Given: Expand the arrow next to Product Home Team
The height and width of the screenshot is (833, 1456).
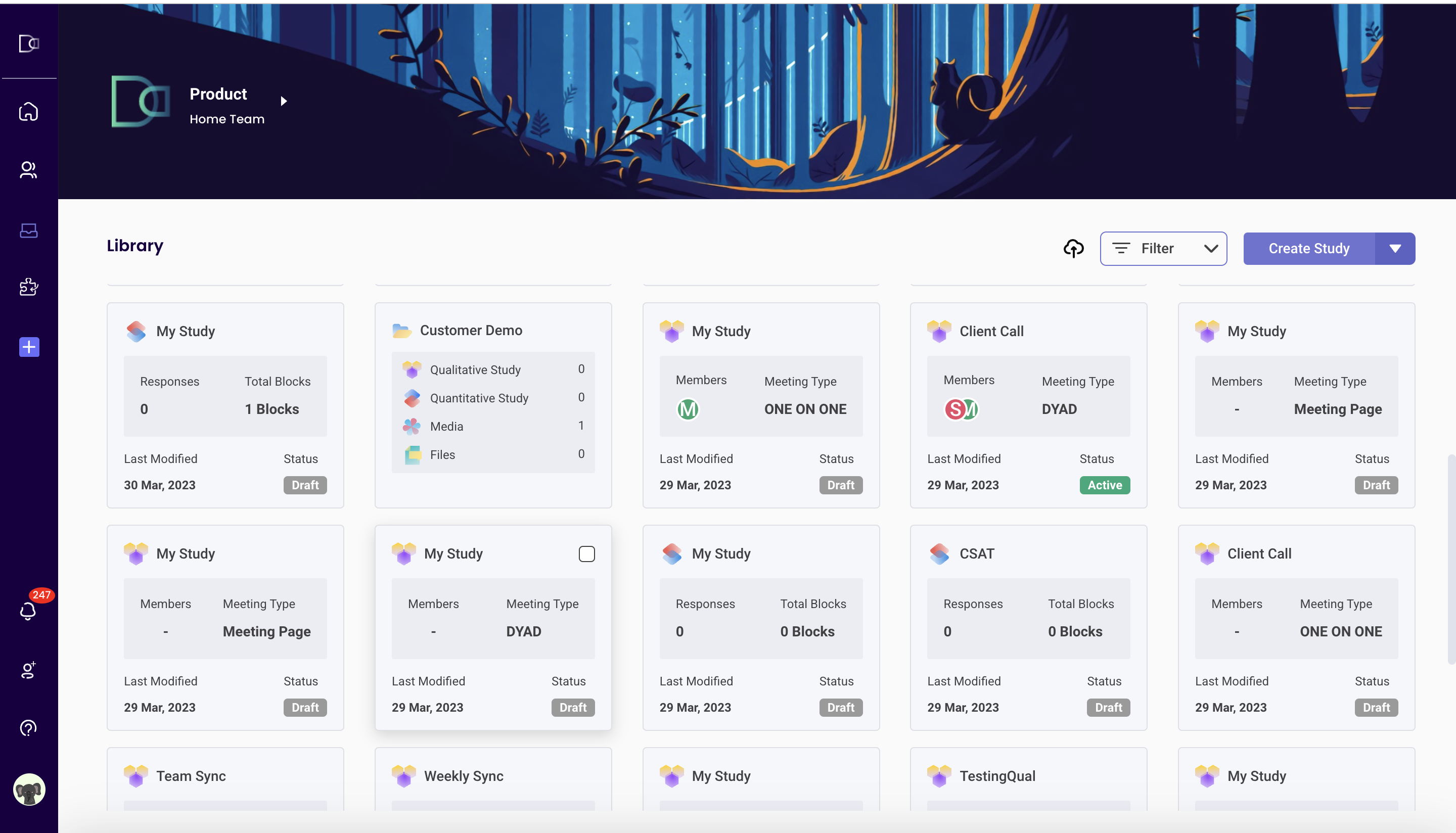Looking at the screenshot, I should 284,101.
